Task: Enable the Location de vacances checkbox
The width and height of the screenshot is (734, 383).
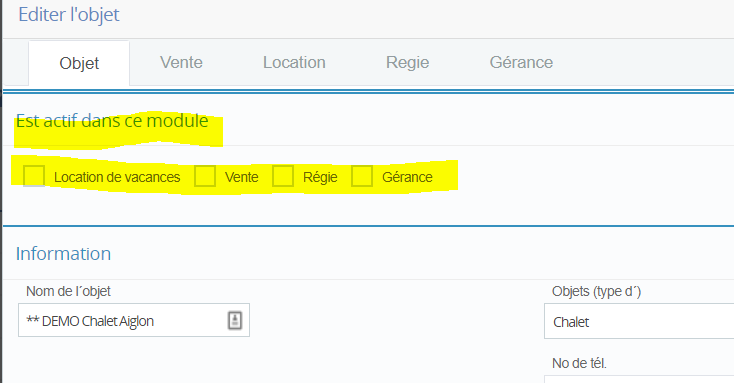Action: pyautogui.click(x=34, y=177)
